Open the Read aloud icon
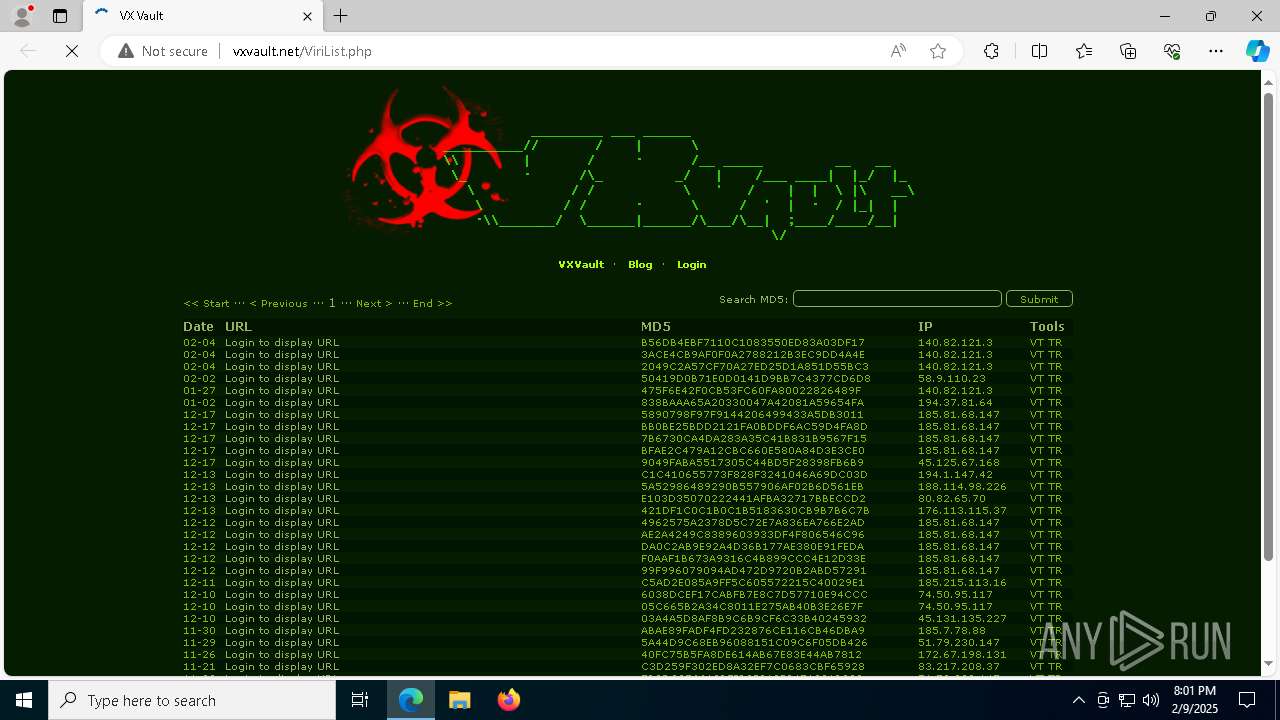 (898, 51)
